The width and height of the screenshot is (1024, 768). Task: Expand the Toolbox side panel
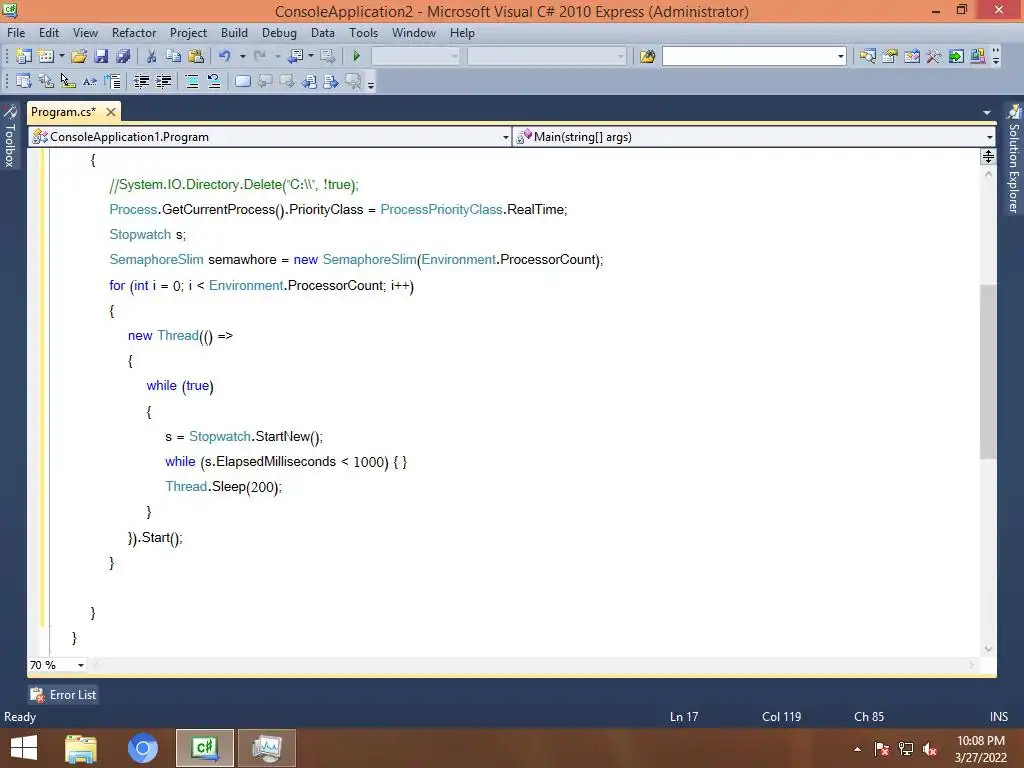[x=10, y=137]
